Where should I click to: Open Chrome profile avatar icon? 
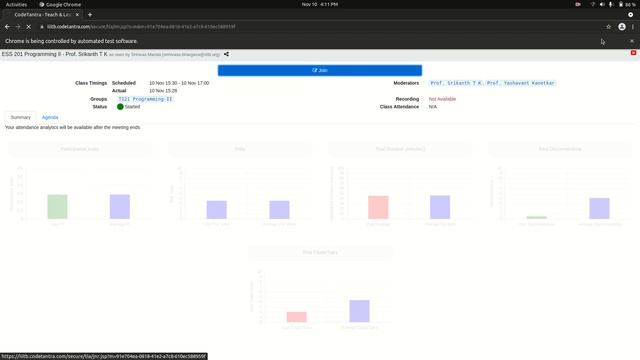(622, 27)
